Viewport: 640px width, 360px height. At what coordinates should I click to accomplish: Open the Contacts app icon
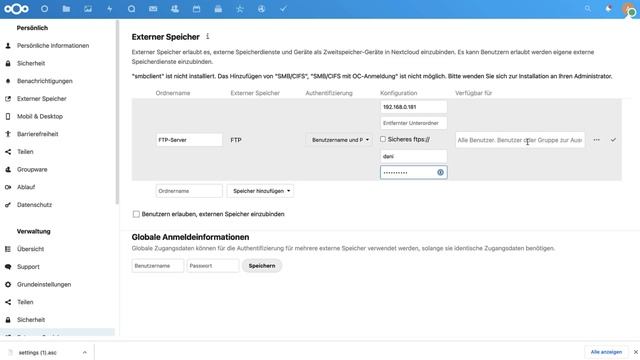click(175, 9)
